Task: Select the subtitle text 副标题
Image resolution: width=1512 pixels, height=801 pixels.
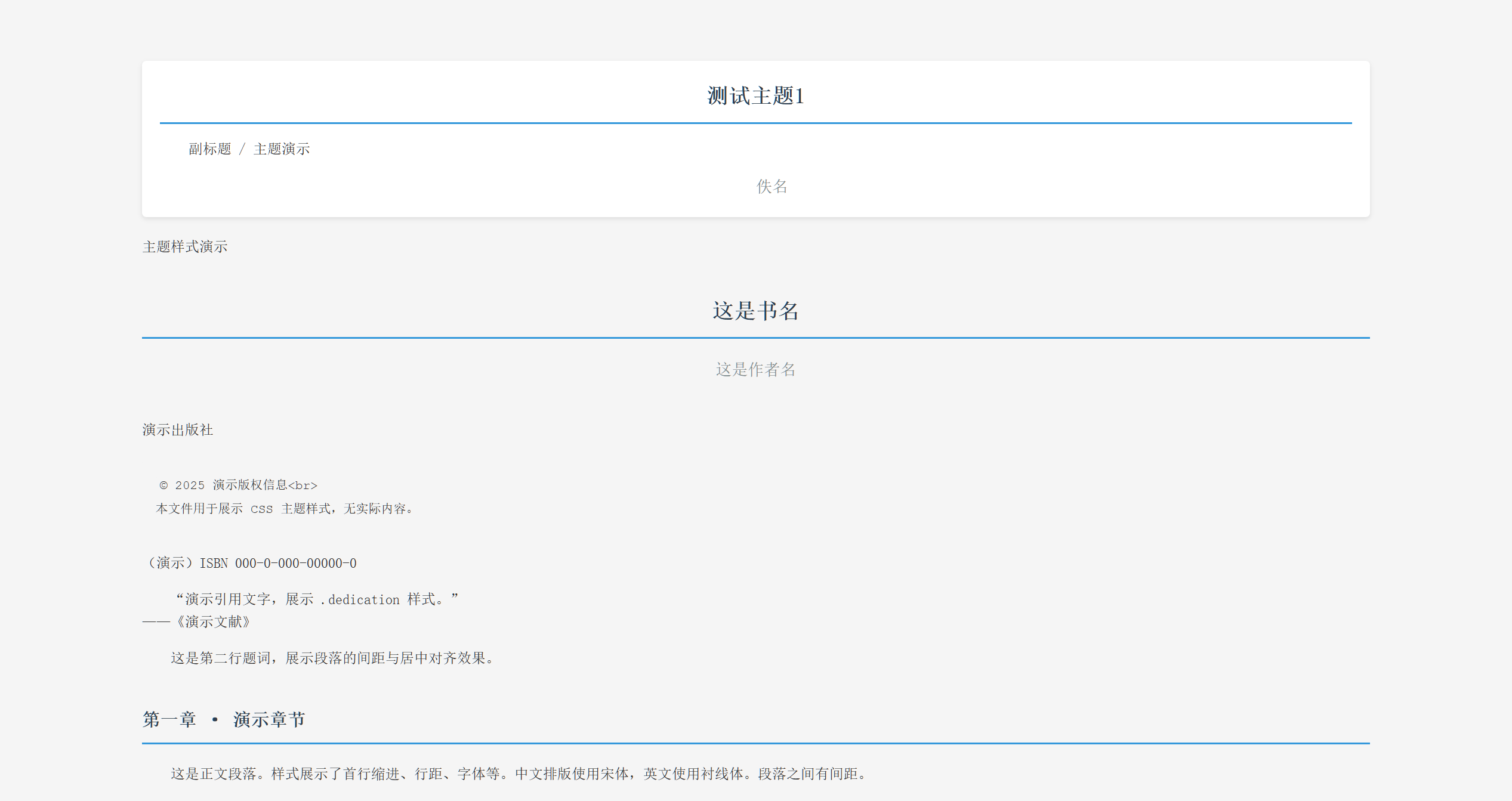Action: pos(210,149)
